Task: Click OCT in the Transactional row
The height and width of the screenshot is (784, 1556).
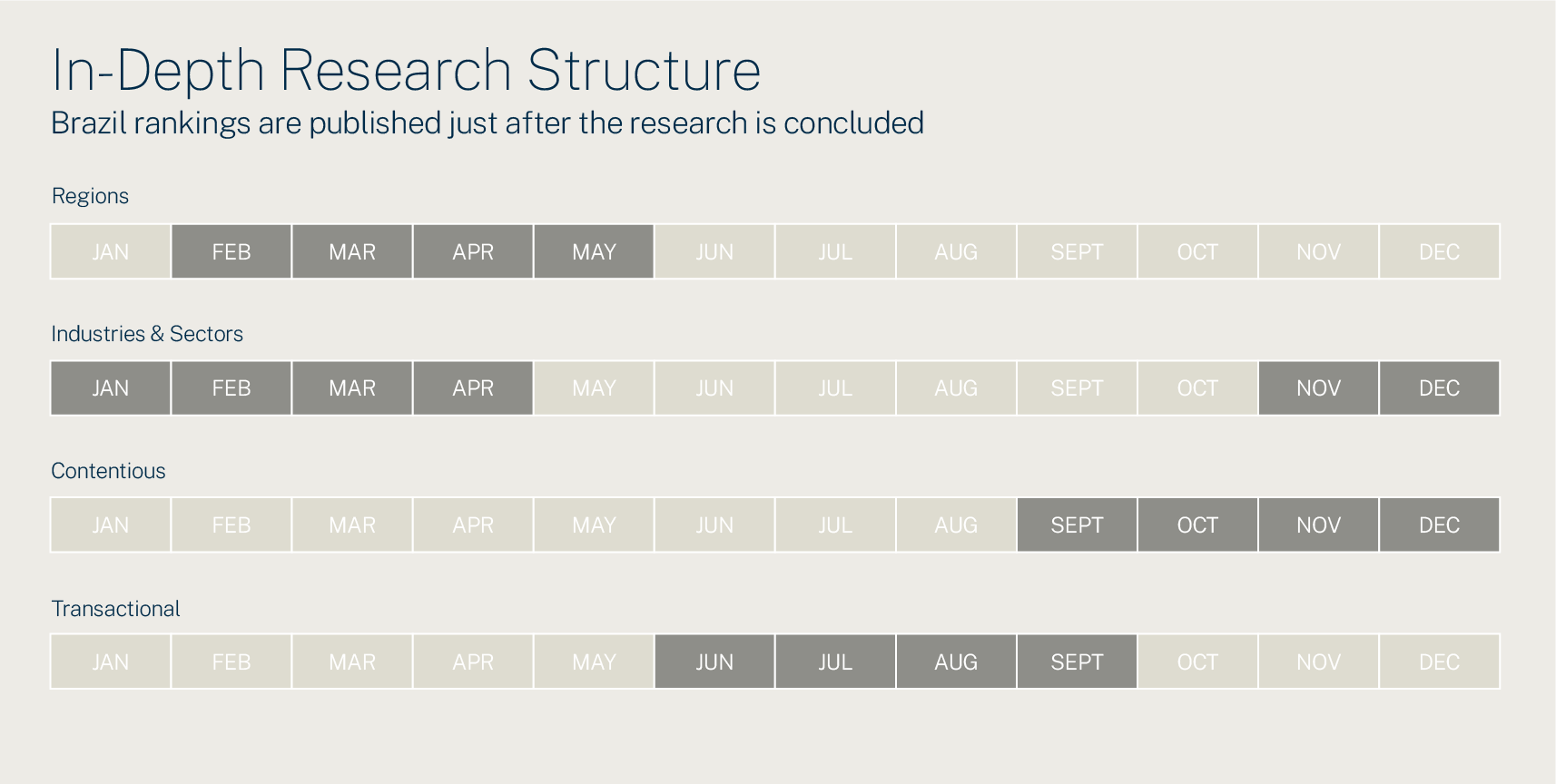Action: (1197, 662)
